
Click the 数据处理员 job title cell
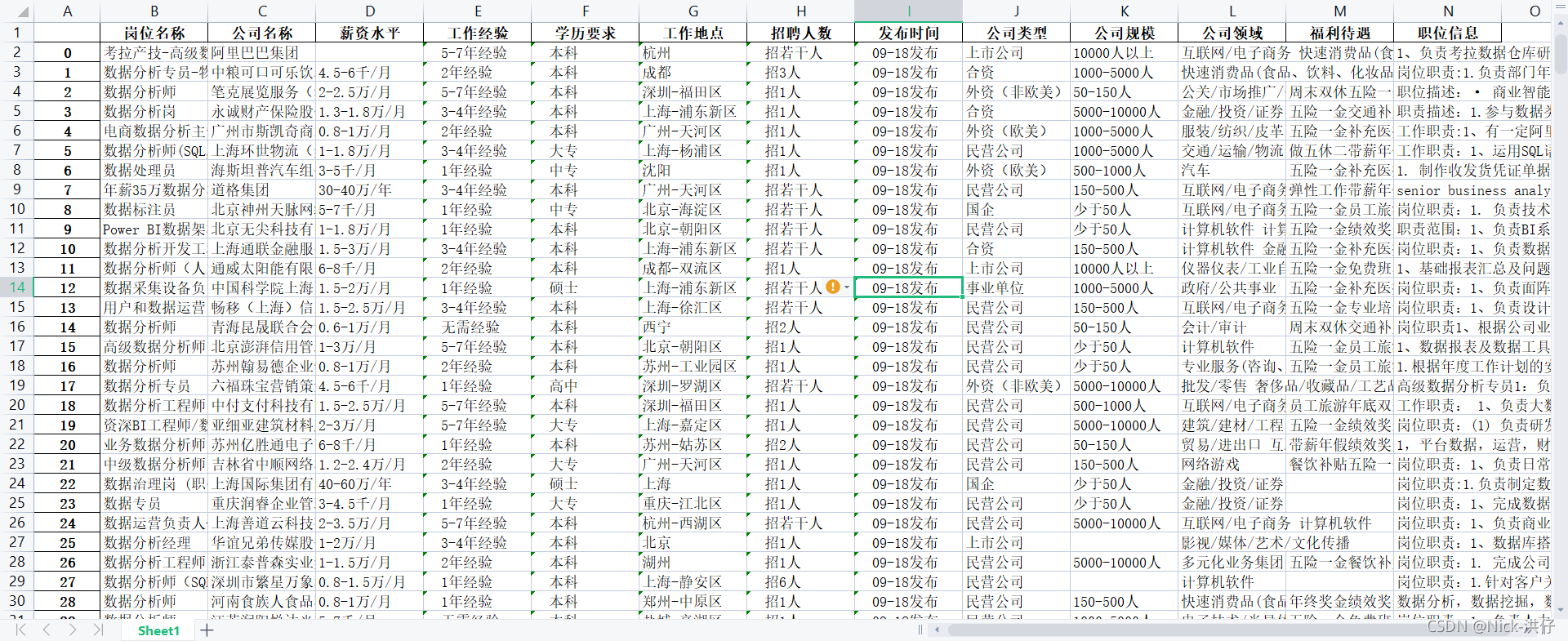tap(154, 170)
